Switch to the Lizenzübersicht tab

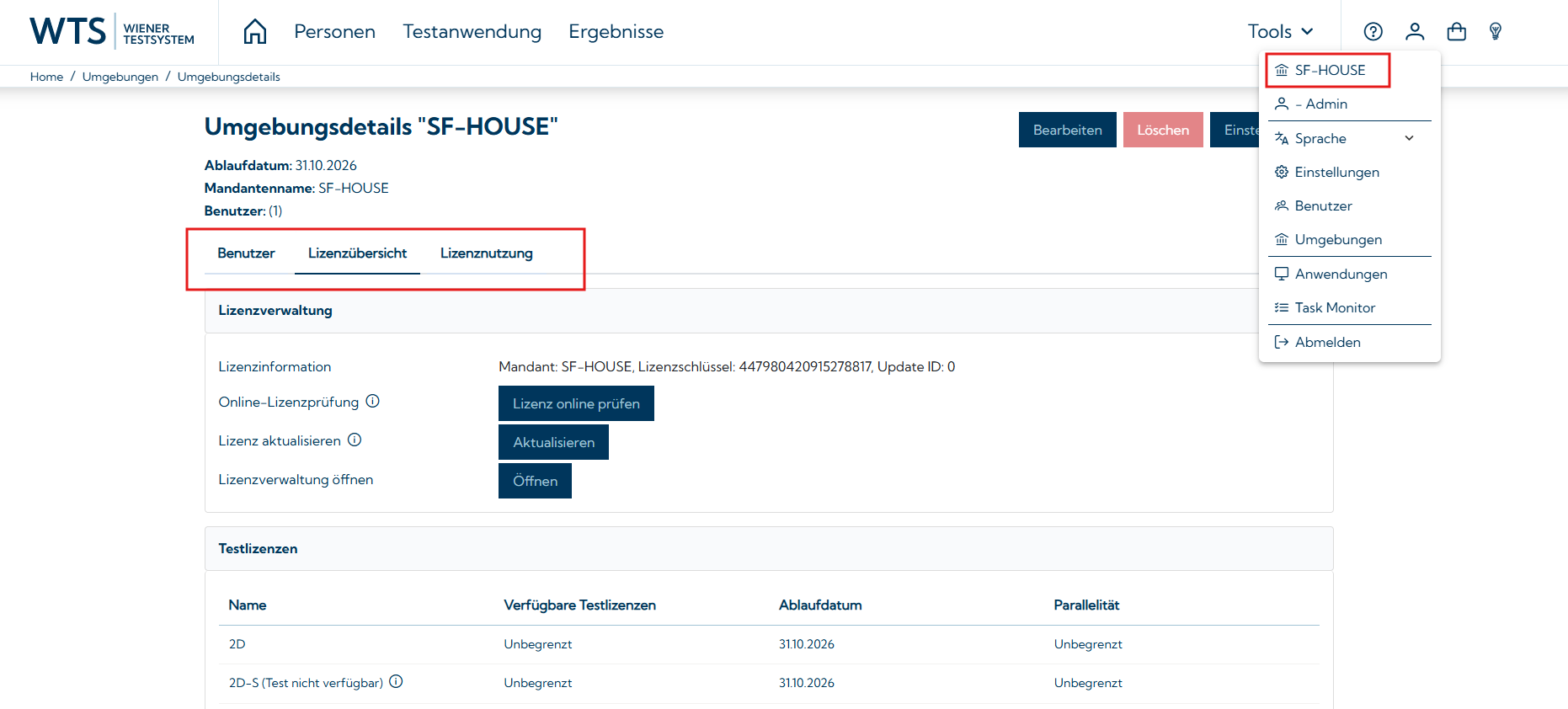coord(358,253)
